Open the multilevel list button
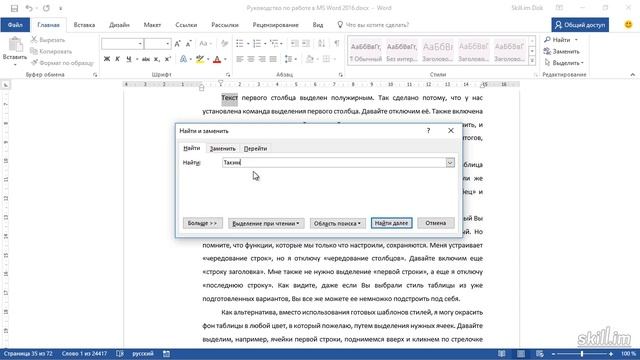640x360 pixels. (274, 43)
